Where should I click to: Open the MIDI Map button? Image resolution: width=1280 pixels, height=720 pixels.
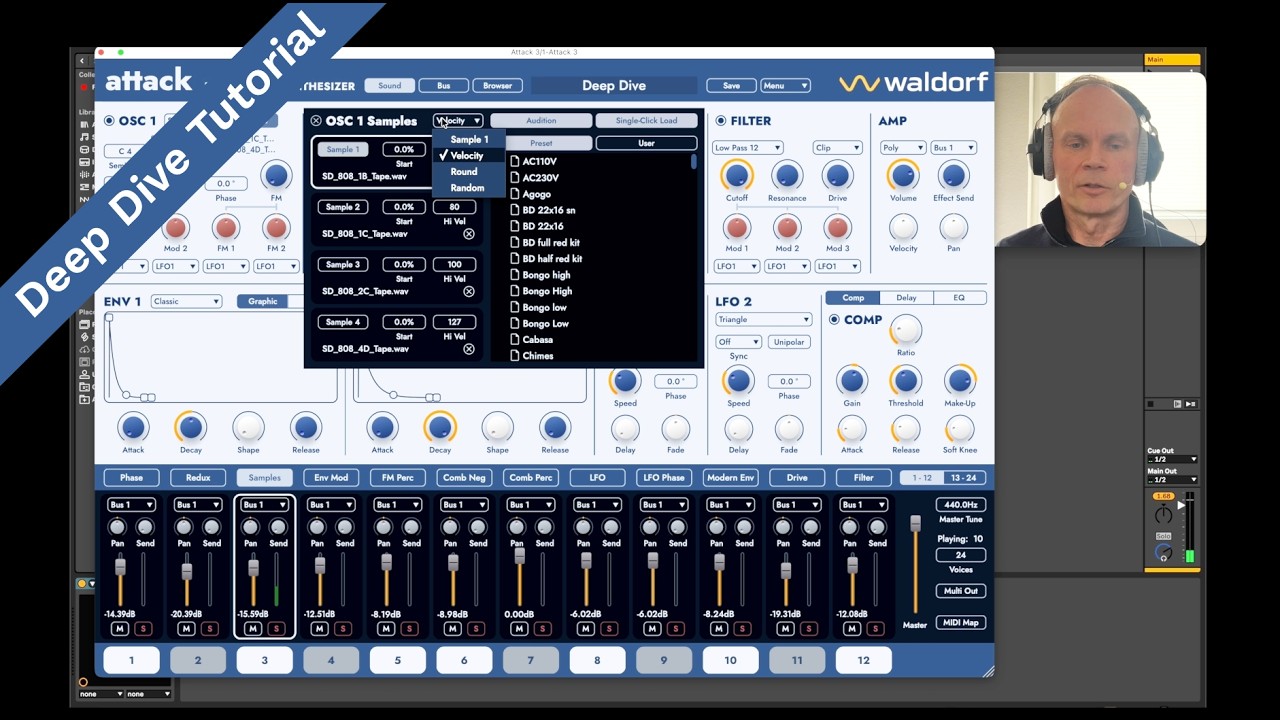coord(960,623)
